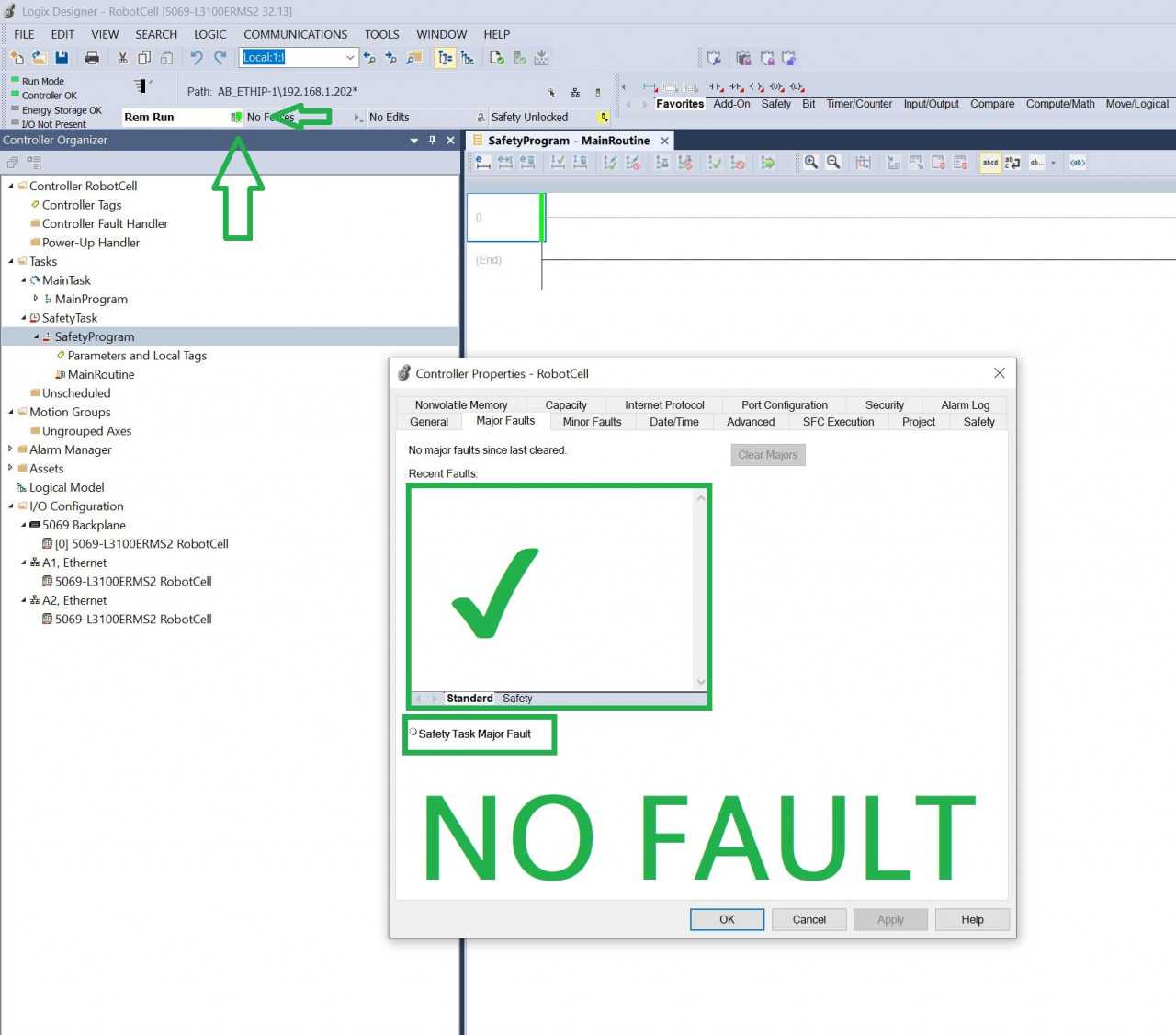The width and height of the screenshot is (1176, 1035).
Task: Switch to the Minor Faults tab
Action: (592, 422)
